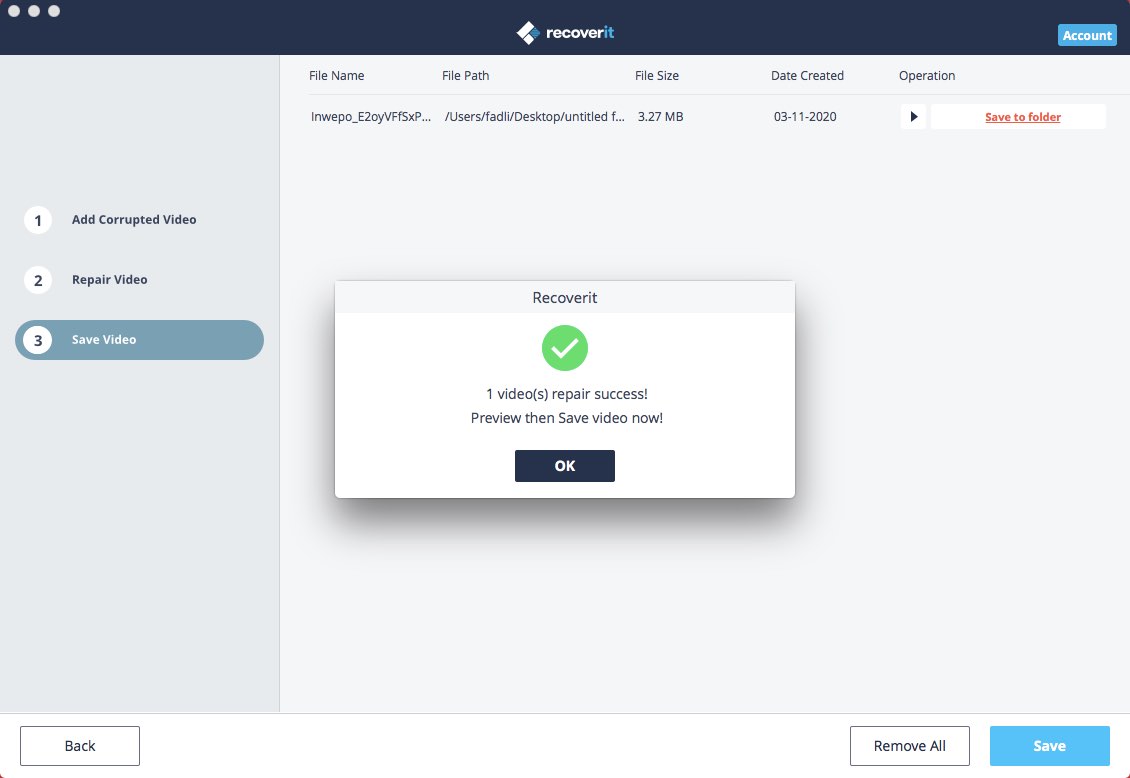
Task: Select step 1 Add Corrupted Video
Action: (x=139, y=220)
